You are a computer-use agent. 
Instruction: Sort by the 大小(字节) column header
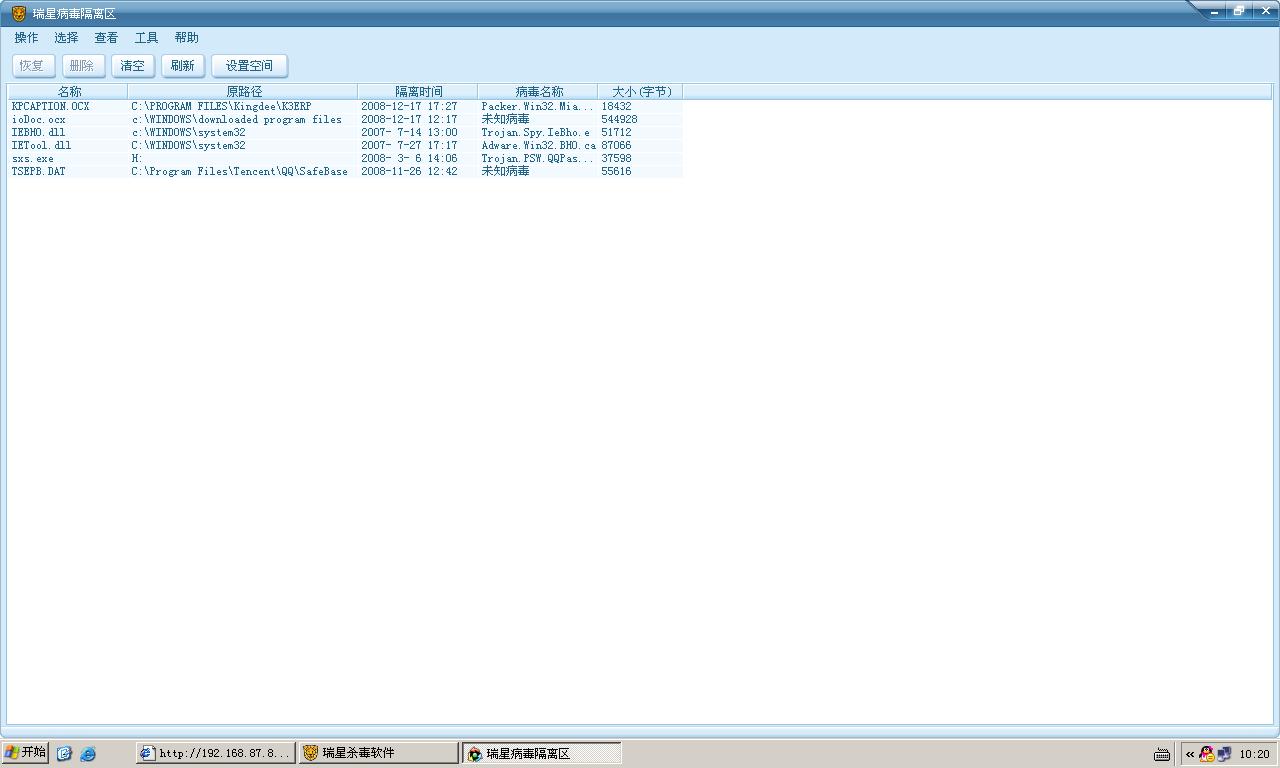click(x=640, y=92)
